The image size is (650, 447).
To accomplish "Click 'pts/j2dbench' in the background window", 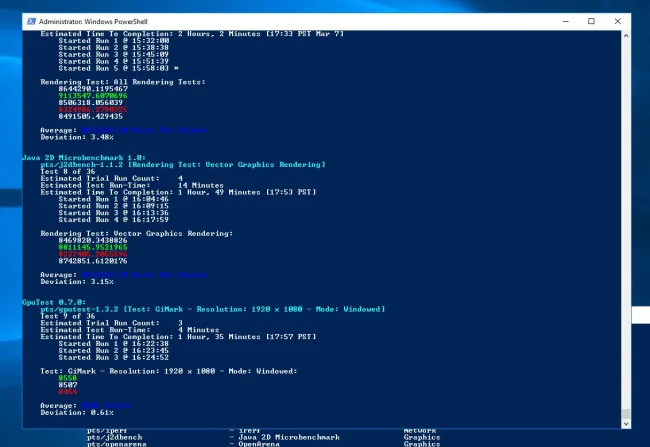I will point(115,437).
